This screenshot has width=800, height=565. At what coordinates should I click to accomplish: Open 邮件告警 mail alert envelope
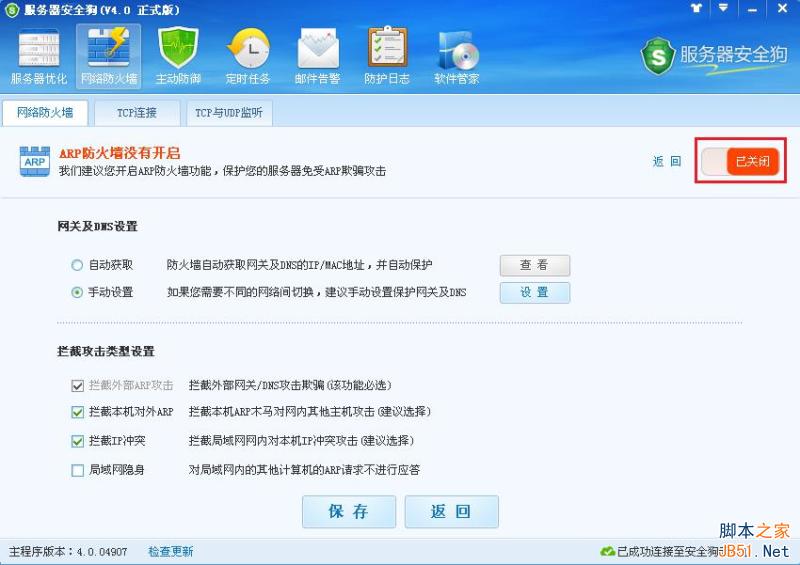[317, 57]
